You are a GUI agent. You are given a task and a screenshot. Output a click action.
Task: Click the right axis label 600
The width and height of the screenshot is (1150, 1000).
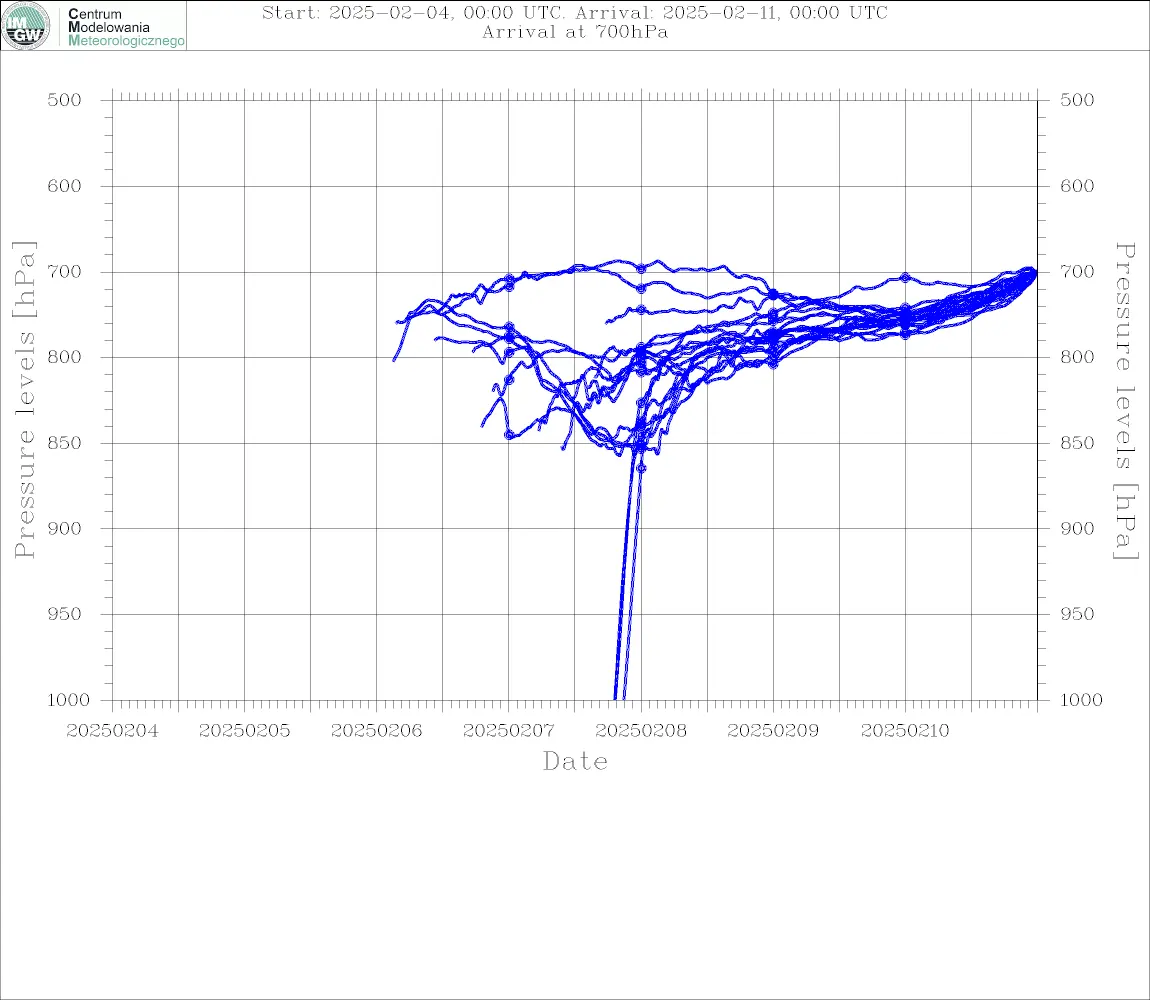(x=1077, y=186)
